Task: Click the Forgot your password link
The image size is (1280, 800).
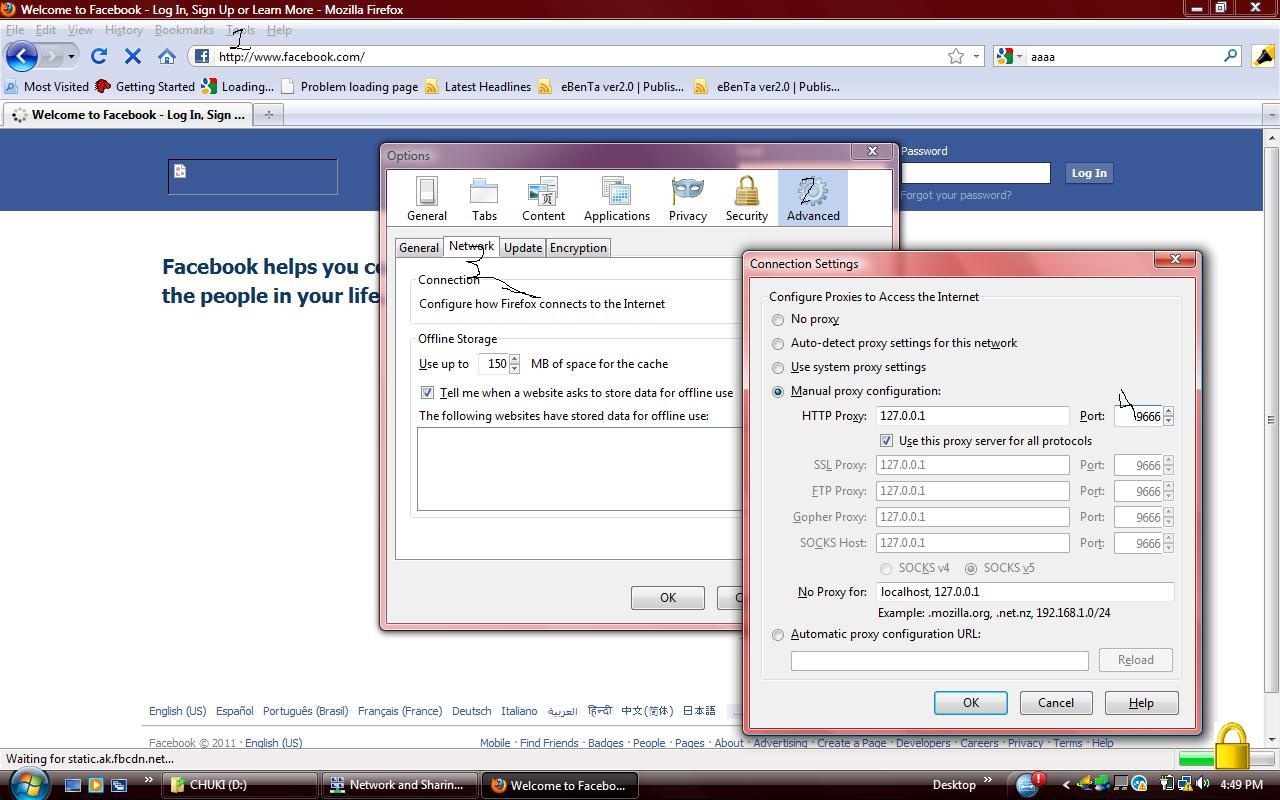Action: coord(956,195)
